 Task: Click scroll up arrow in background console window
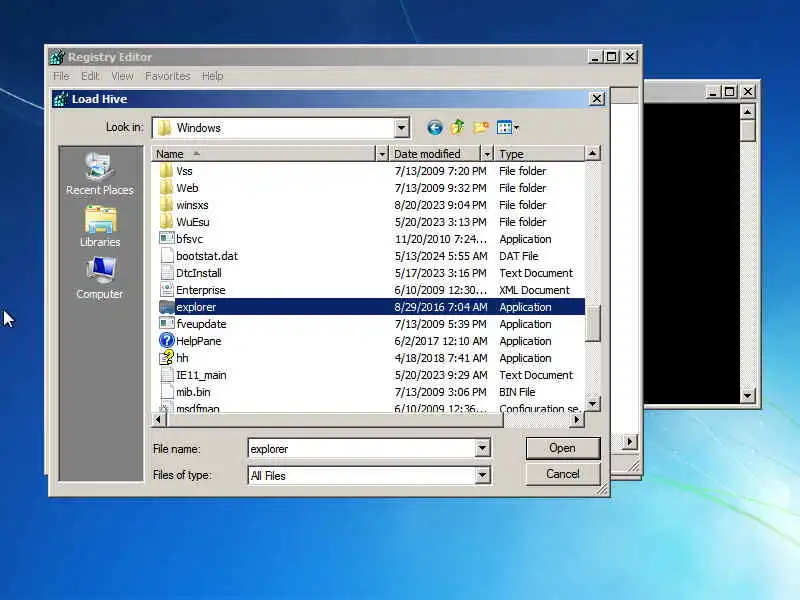tap(747, 111)
